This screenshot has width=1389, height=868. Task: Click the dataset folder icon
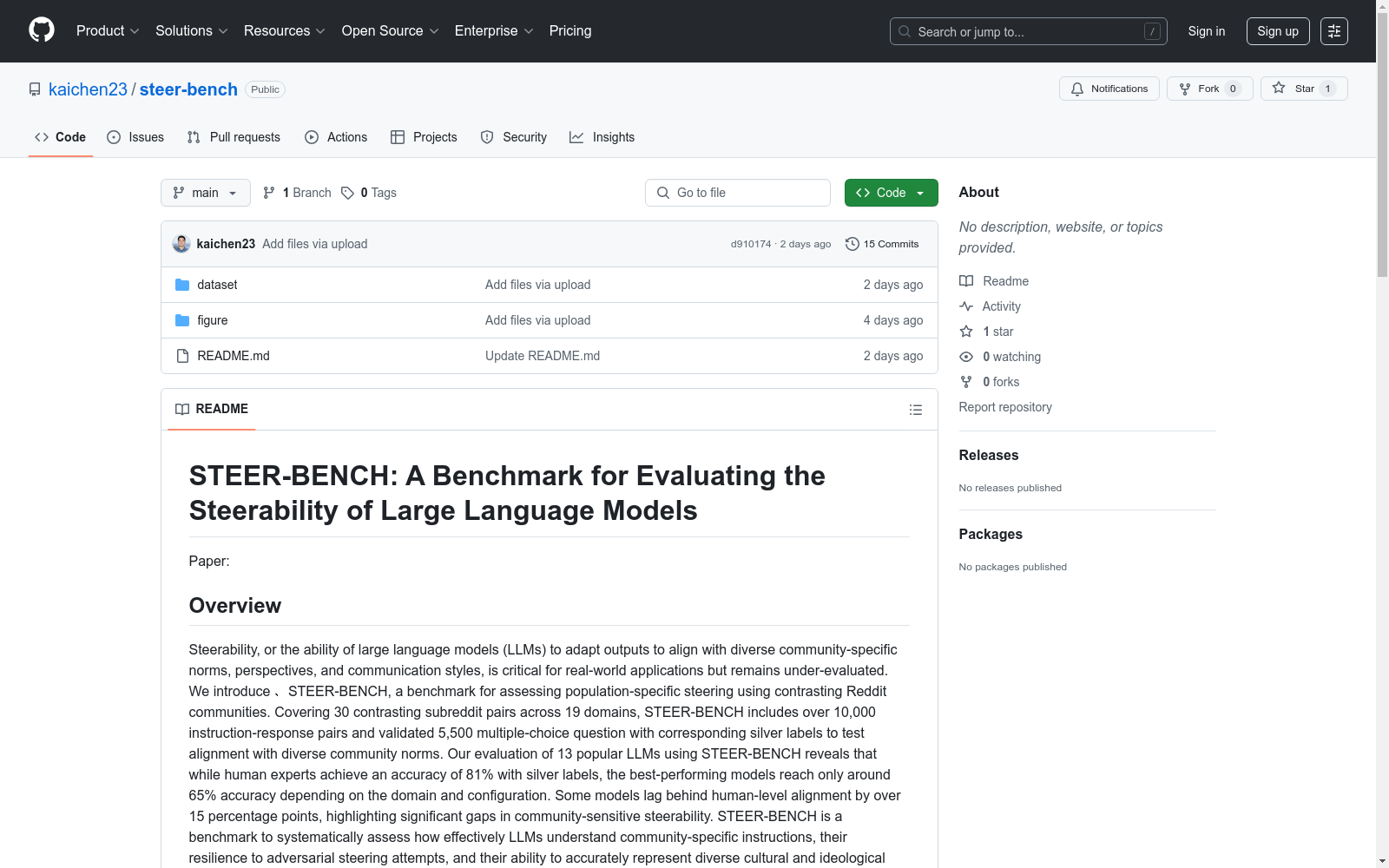point(182,285)
